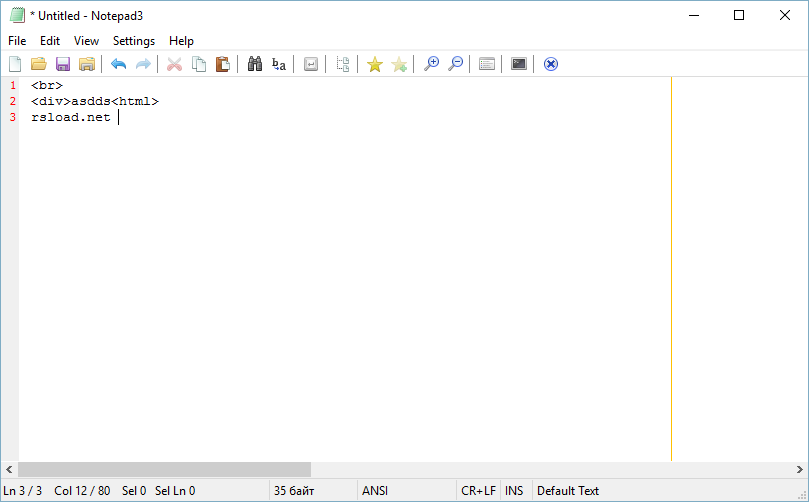
Task: Open favorites with the yellow star
Action: pos(375,64)
